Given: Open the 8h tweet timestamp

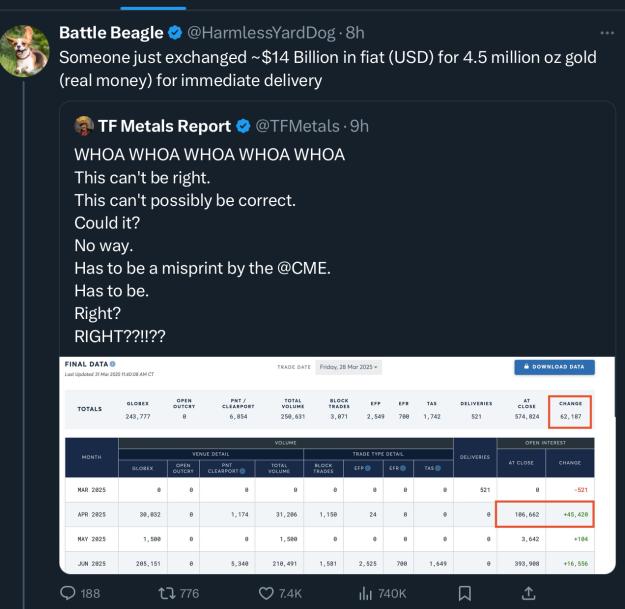Looking at the screenshot, I should coord(355,33).
